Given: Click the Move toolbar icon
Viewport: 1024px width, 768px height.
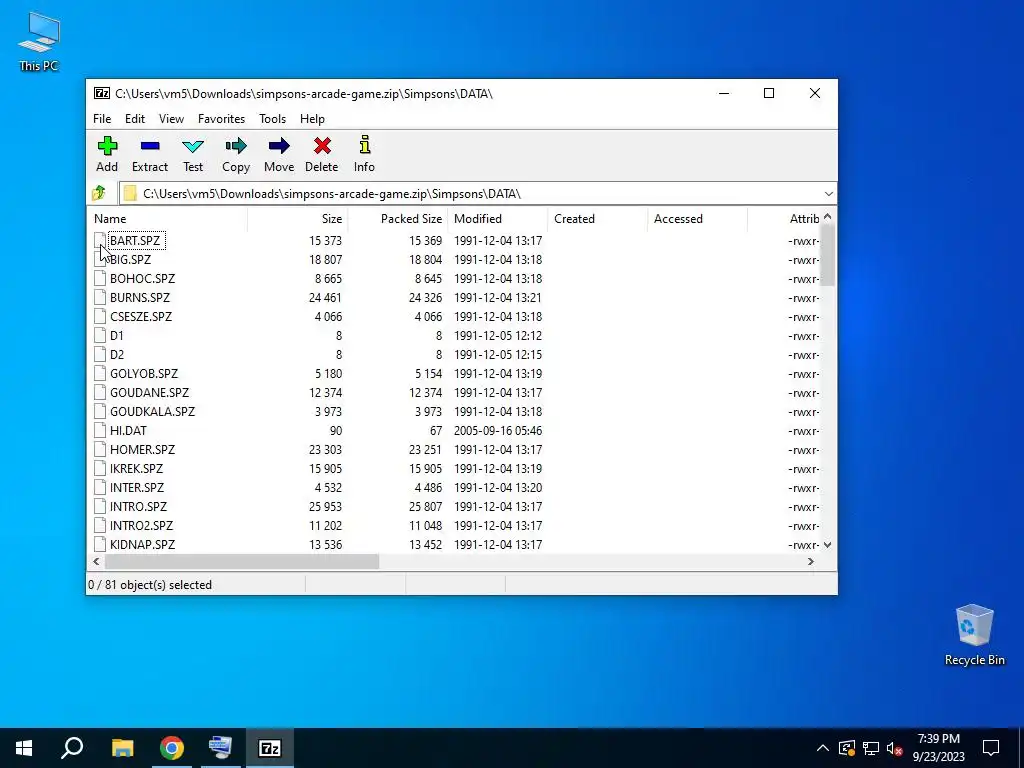Looking at the screenshot, I should tap(279, 146).
